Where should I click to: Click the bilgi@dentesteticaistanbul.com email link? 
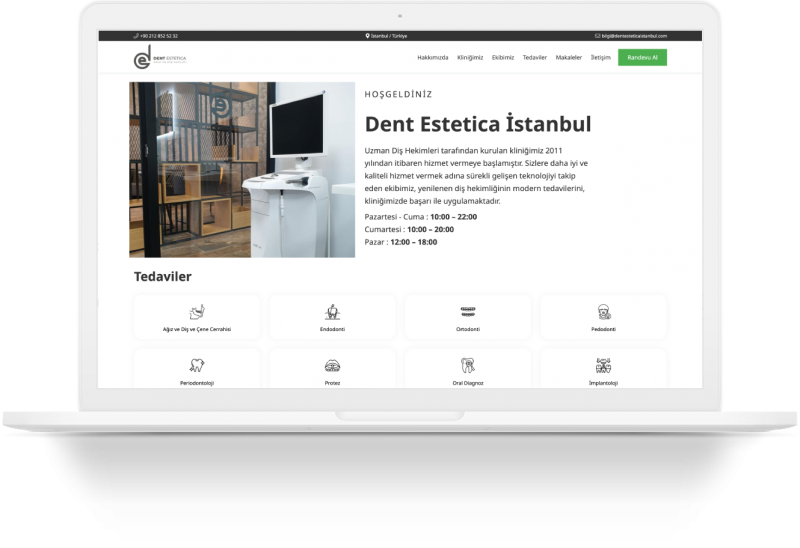click(x=634, y=36)
